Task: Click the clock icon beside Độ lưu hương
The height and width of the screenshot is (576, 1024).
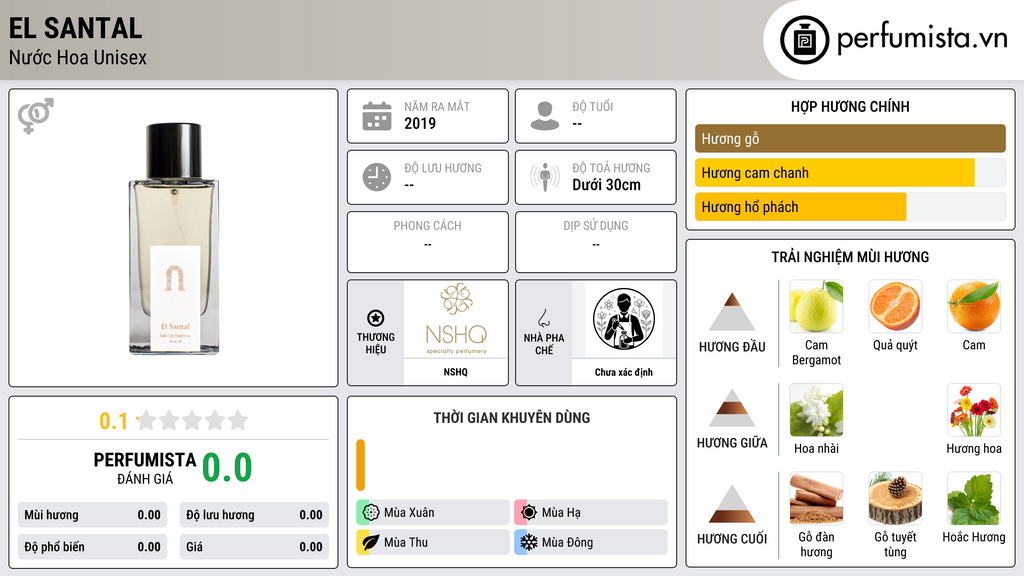Action: pos(377,177)
